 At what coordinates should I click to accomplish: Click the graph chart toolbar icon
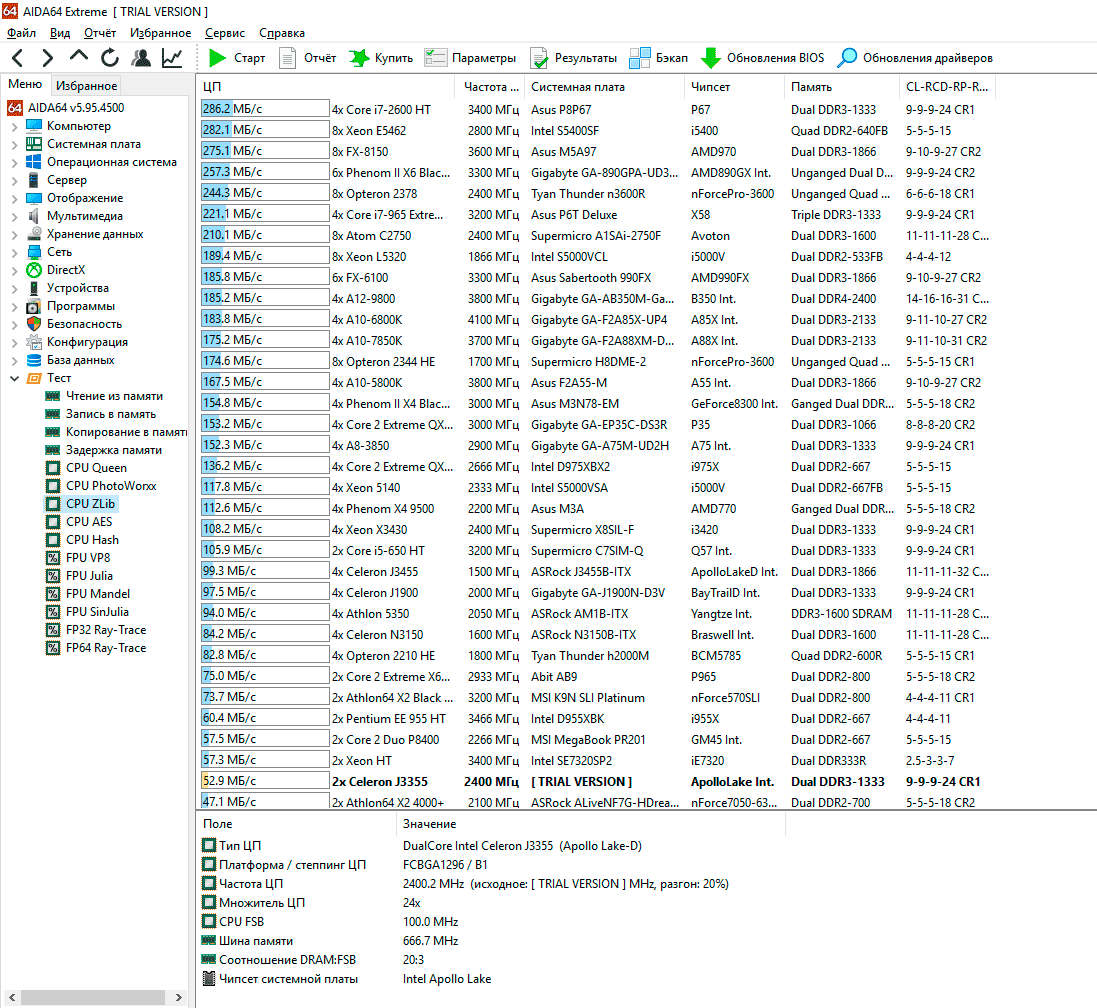pos(172,58)
